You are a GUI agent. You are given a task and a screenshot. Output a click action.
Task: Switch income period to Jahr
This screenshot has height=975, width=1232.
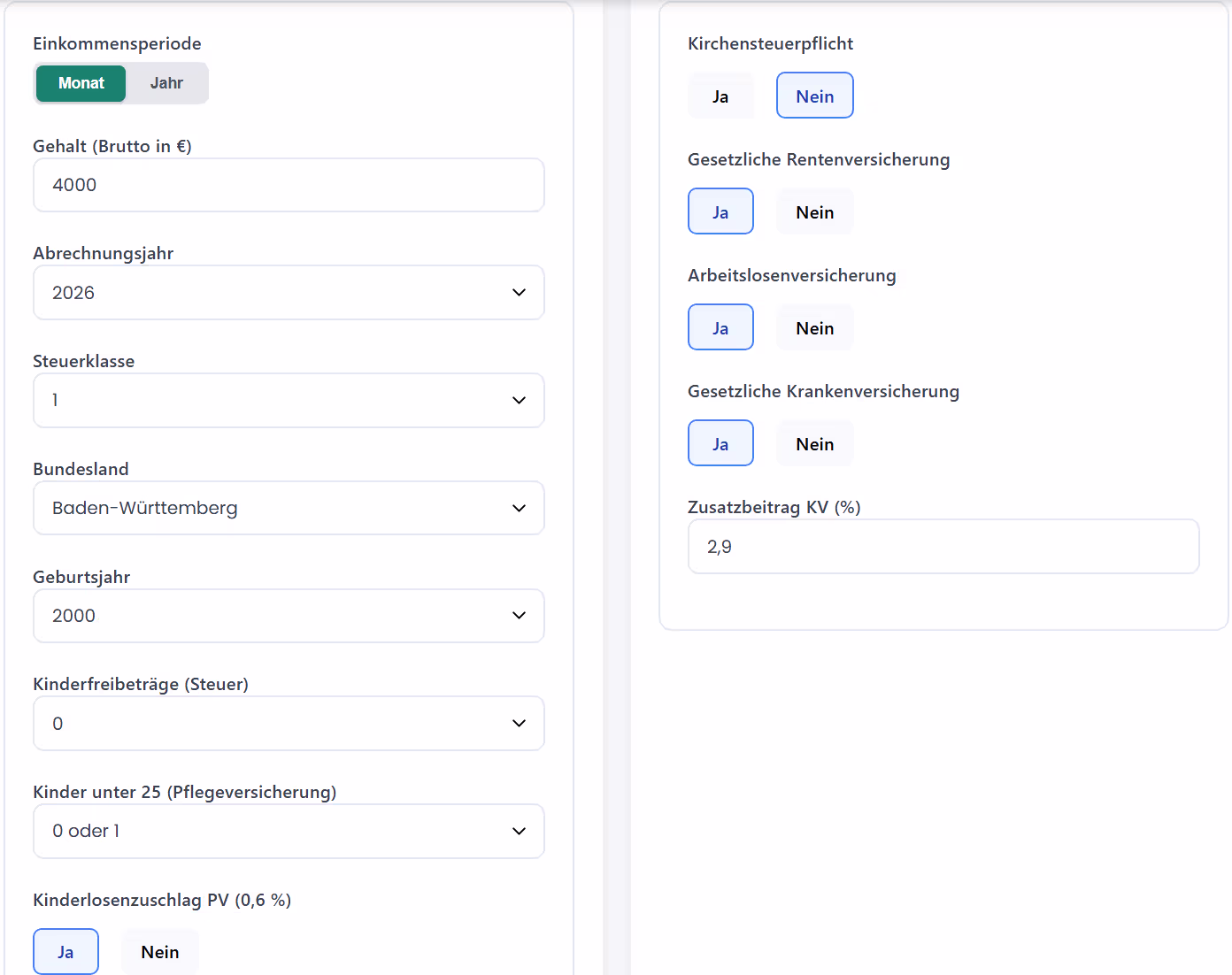(x=166, y=83)
